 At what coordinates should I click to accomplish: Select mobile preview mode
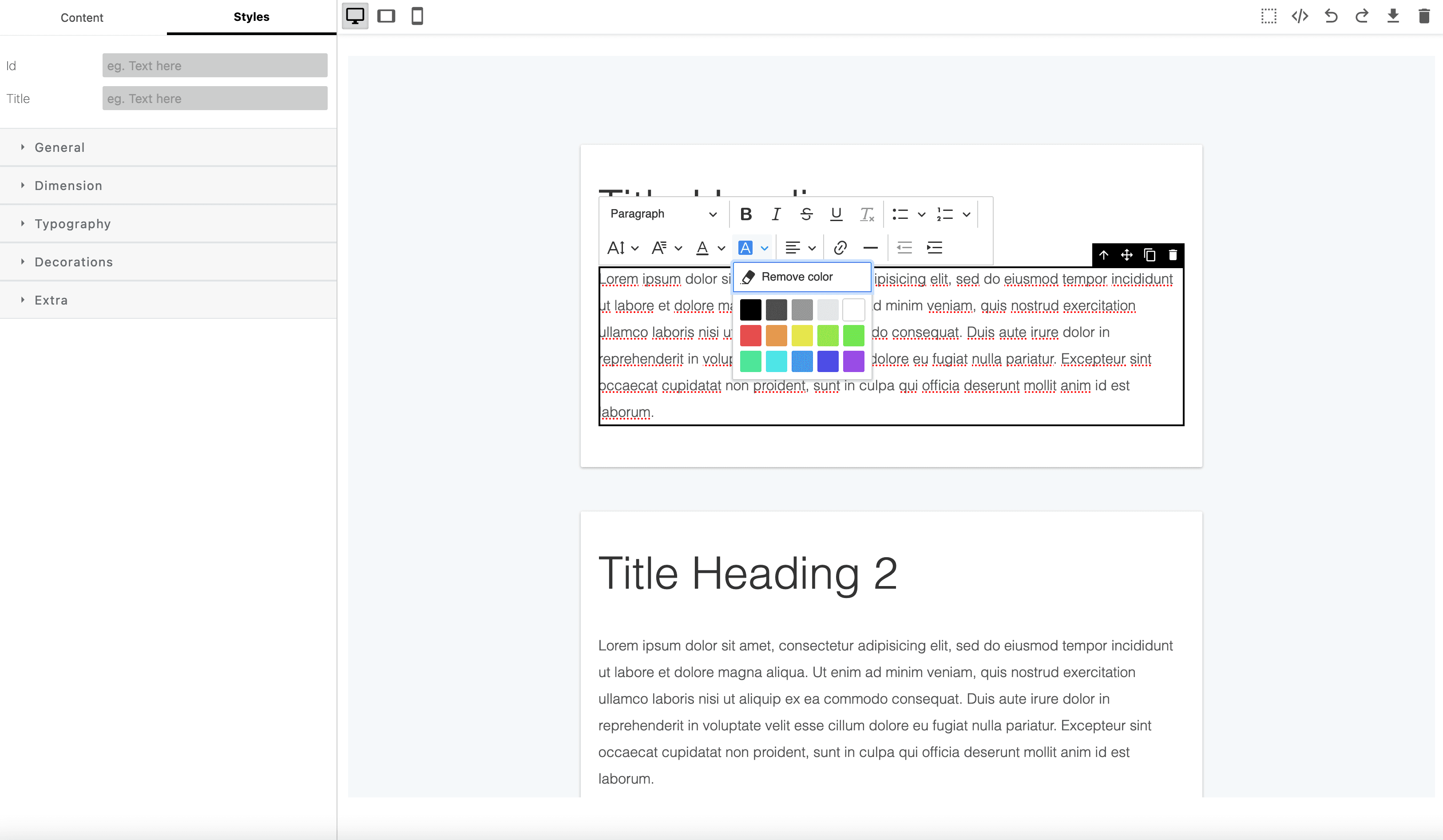tap(419, 16)
